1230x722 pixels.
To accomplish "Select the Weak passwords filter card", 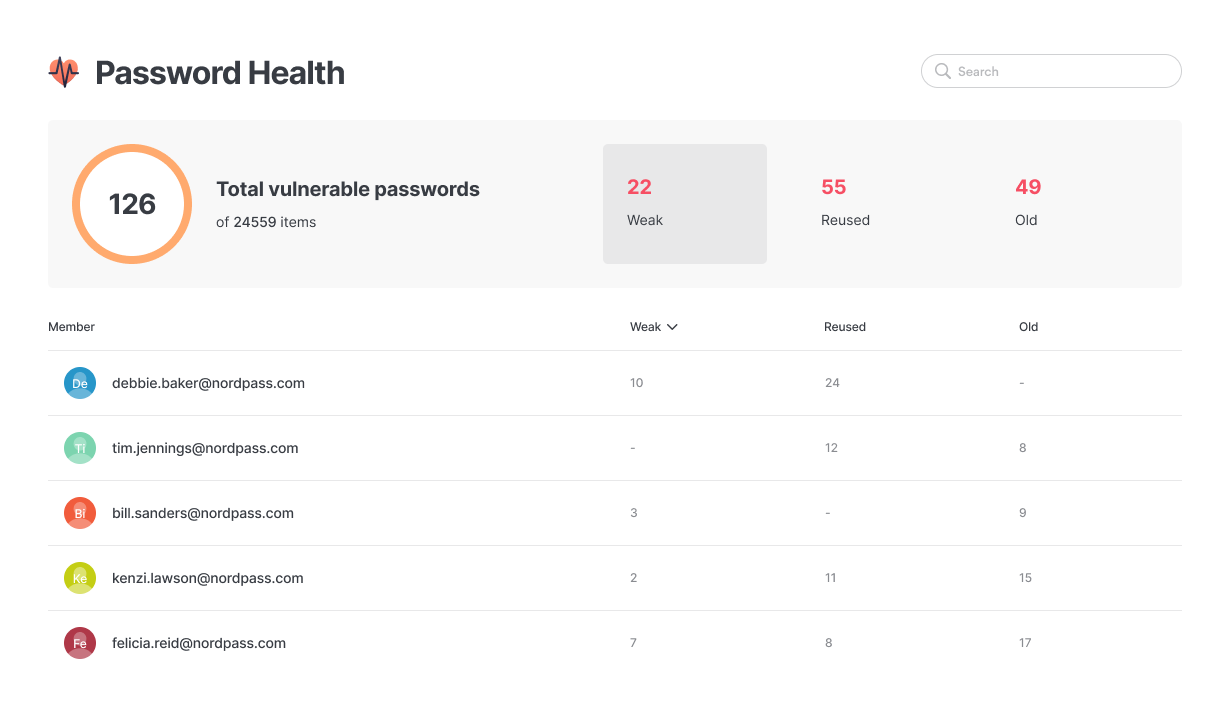I will pyautogui.click(x=685, y=204).
